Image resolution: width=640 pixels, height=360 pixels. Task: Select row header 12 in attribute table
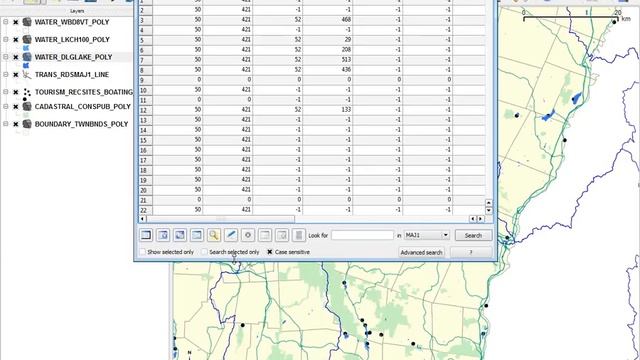[146, 110]
